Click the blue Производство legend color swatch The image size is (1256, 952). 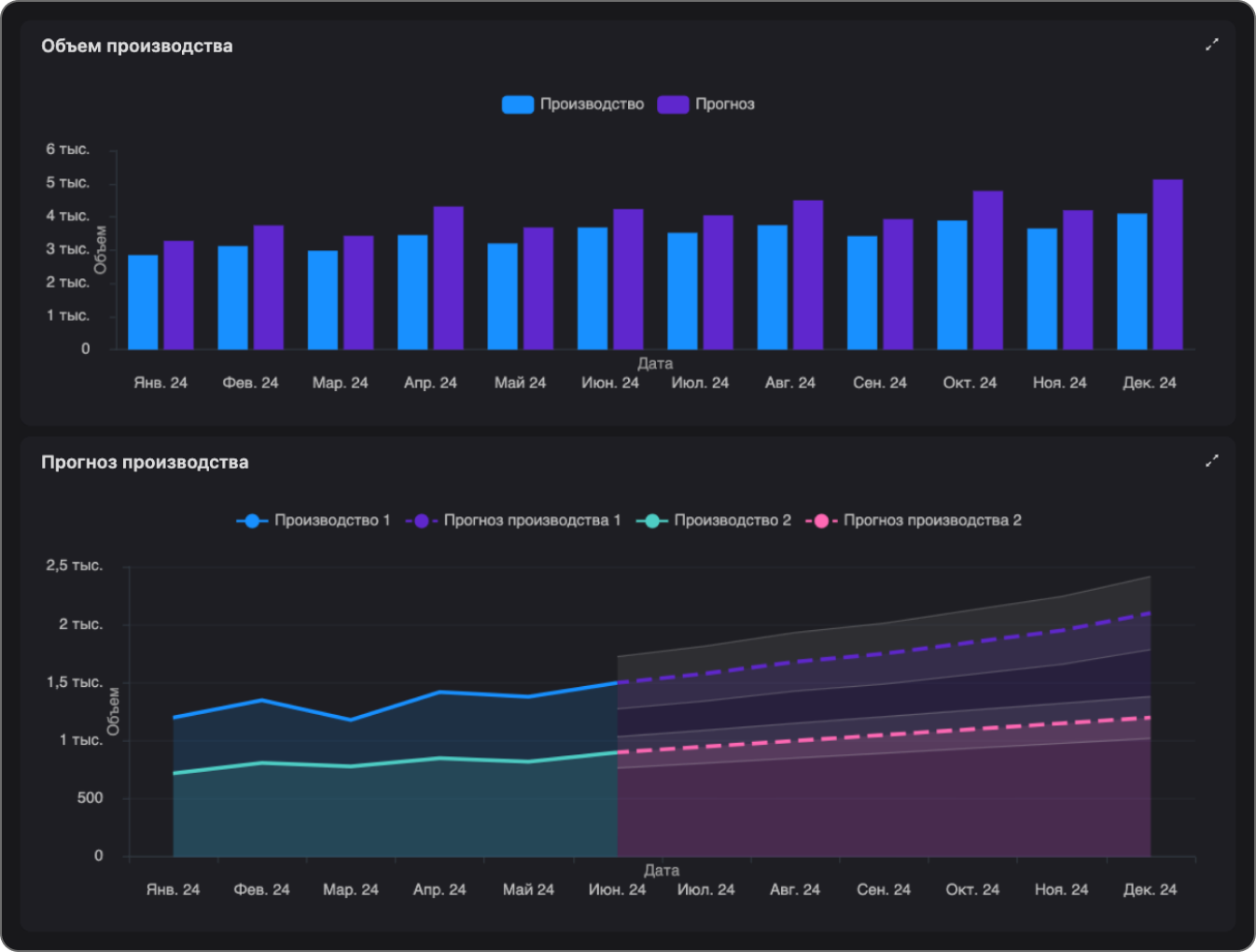[x=517, y=105]
